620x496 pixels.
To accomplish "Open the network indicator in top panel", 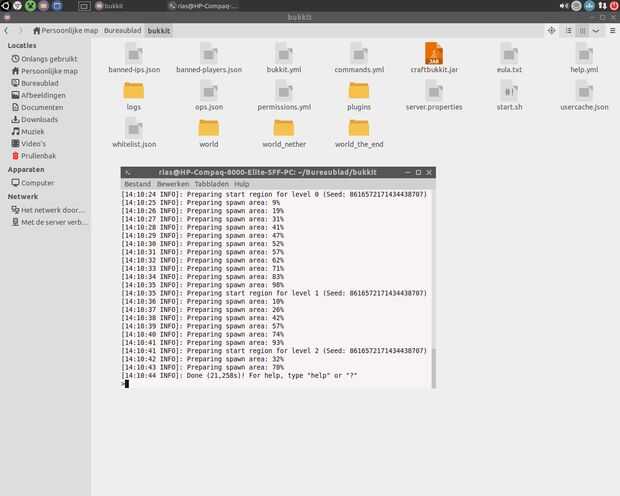I will coord(602,6).
